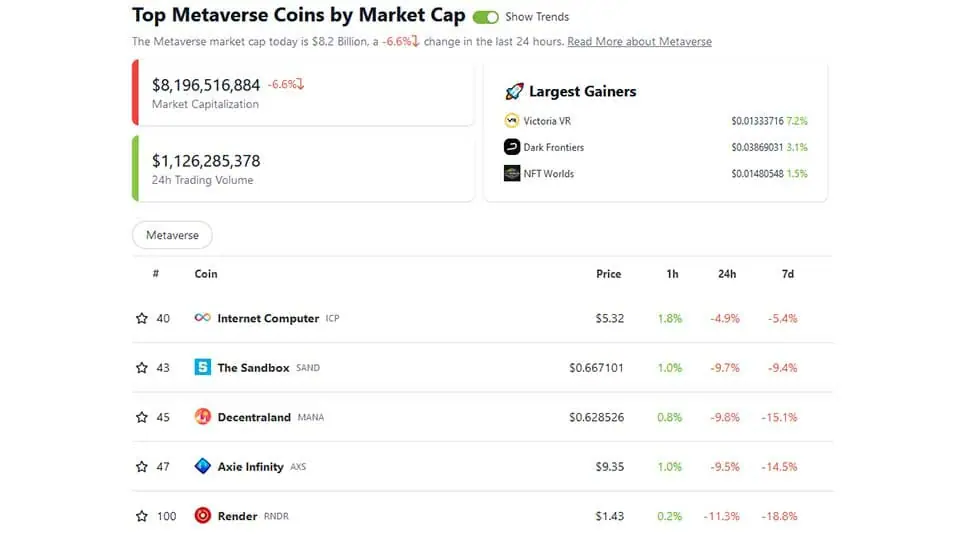
Task: Open the Render coin page
Action: 237,517
